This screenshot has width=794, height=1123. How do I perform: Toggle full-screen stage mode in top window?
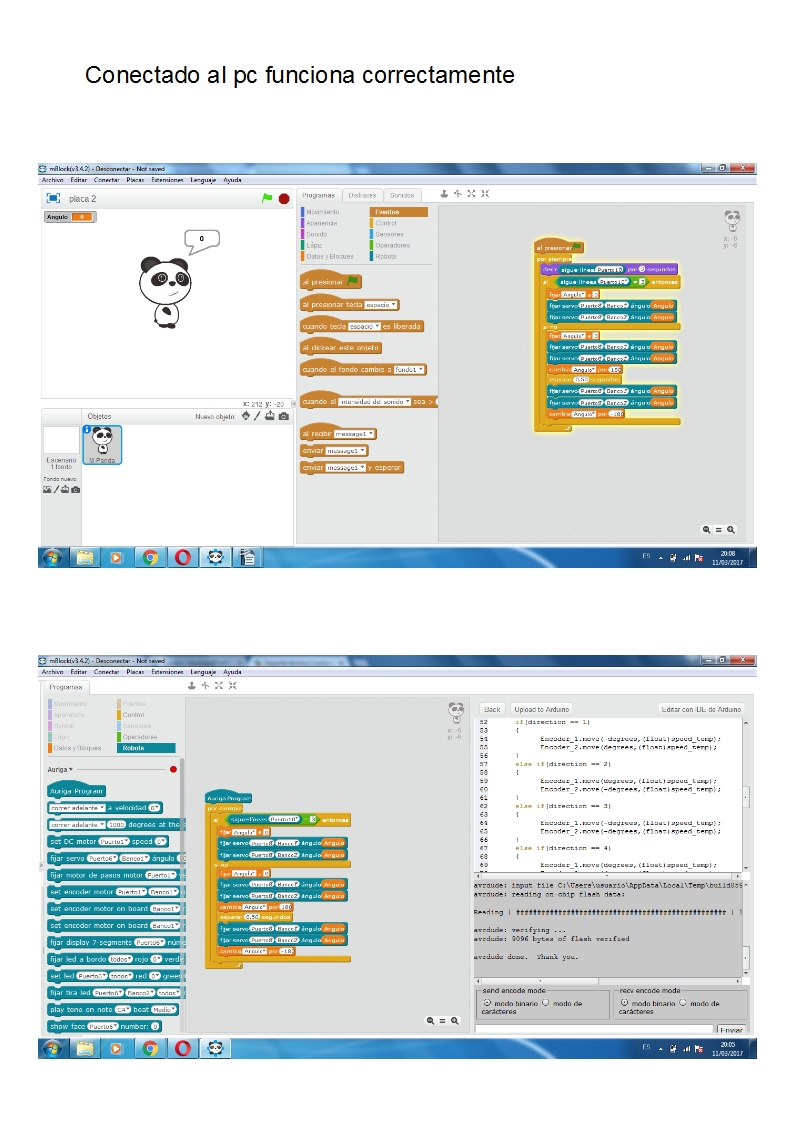click(x=53, y=198)
